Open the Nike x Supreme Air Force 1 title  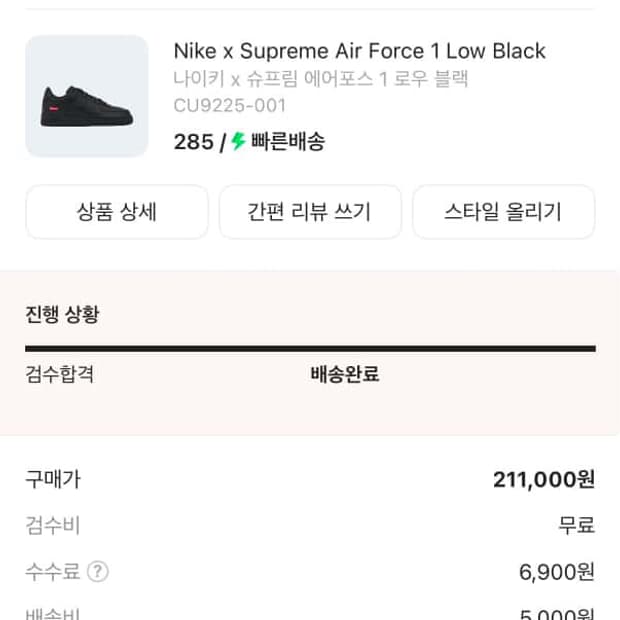point(359,51)
